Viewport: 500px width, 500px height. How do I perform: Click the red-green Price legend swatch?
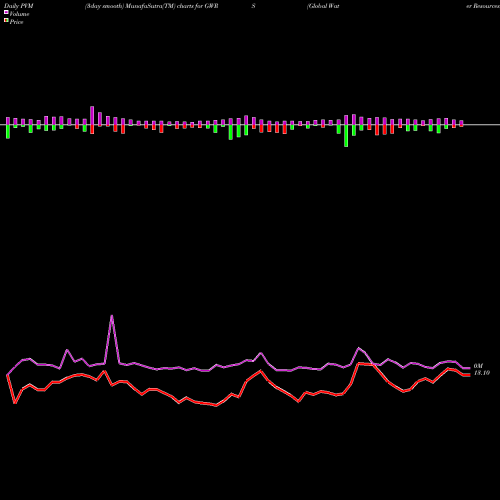tap(6, 21)
